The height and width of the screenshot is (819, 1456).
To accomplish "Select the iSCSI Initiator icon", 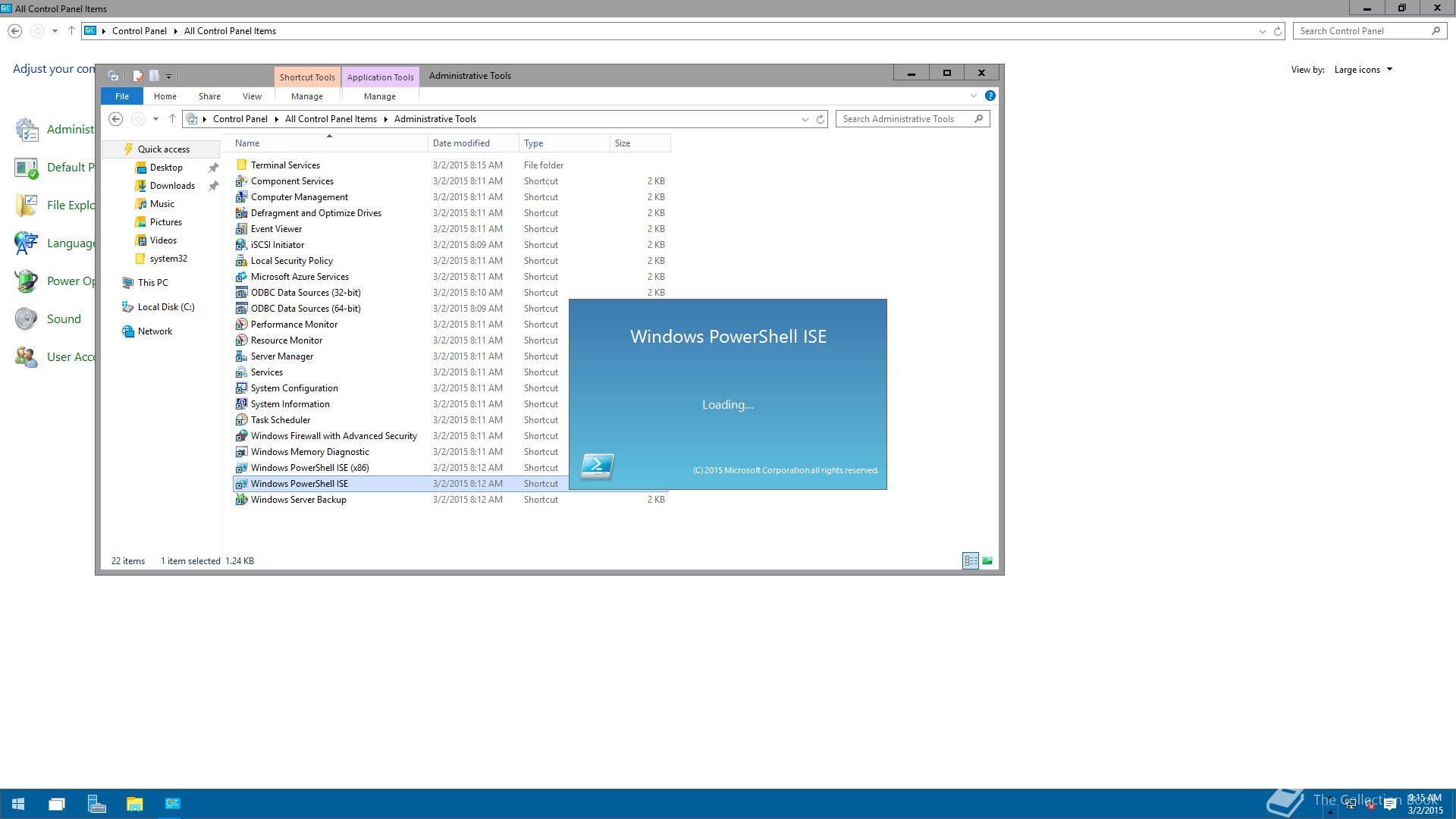I will 241,245.
